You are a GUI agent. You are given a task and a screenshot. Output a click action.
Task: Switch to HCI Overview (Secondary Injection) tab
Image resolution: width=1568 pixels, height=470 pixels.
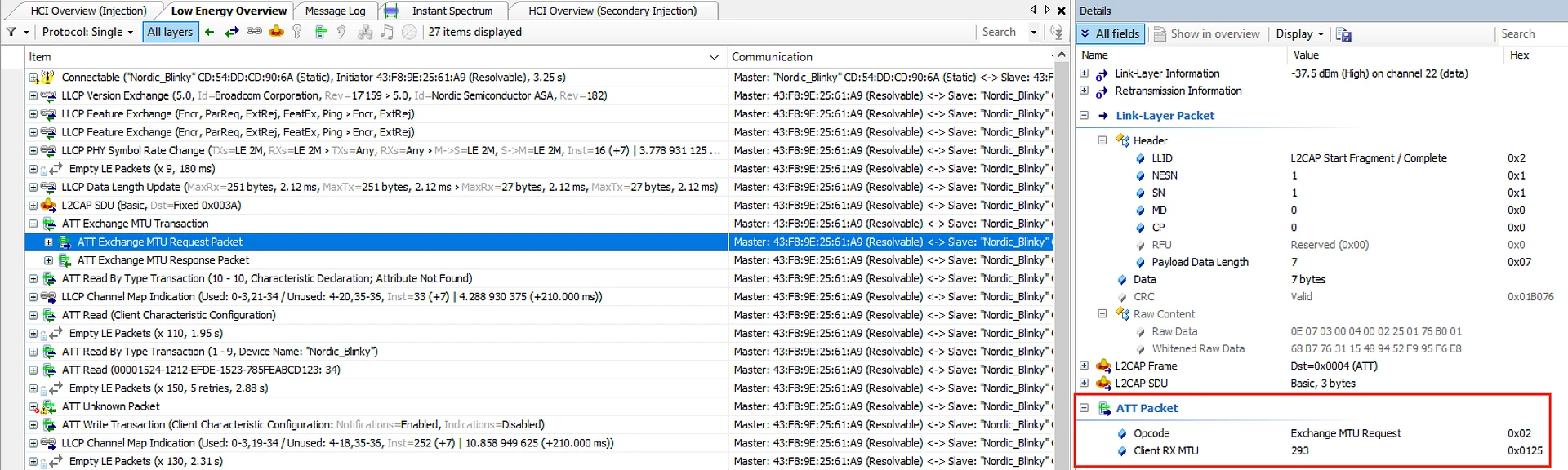tap(612, 11)
